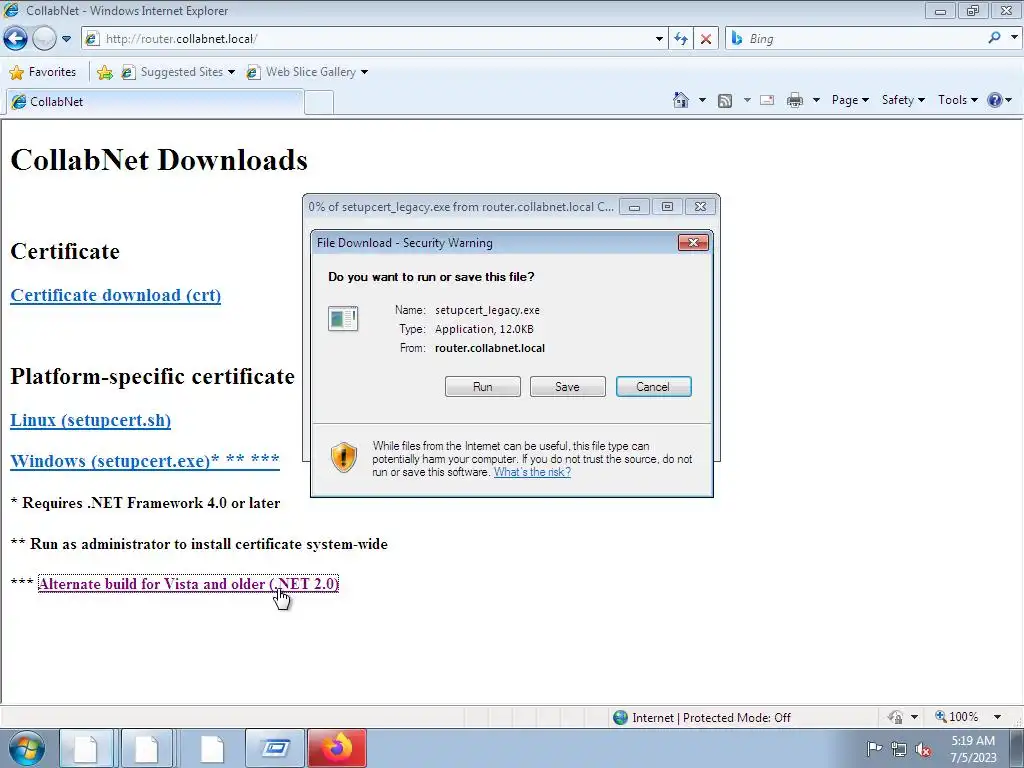Click the search magnifier icon
Image resolution: width=1024 pixels, height=768 pixels.
pos(994,38)
